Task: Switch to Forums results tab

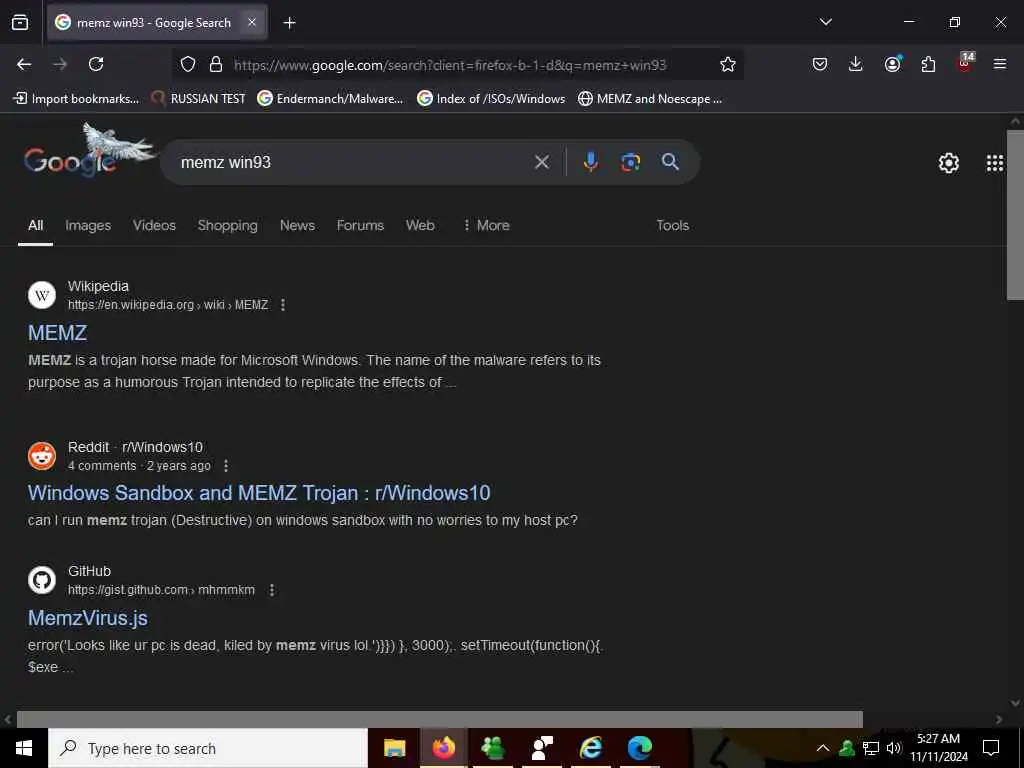Action: (360, 225)
